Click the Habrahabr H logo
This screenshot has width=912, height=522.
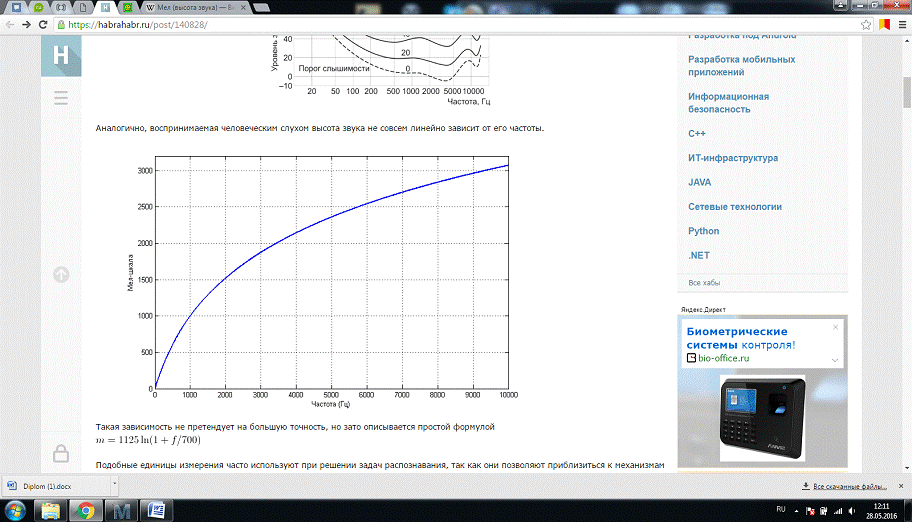pyautogui.click(x=61, y=56)
